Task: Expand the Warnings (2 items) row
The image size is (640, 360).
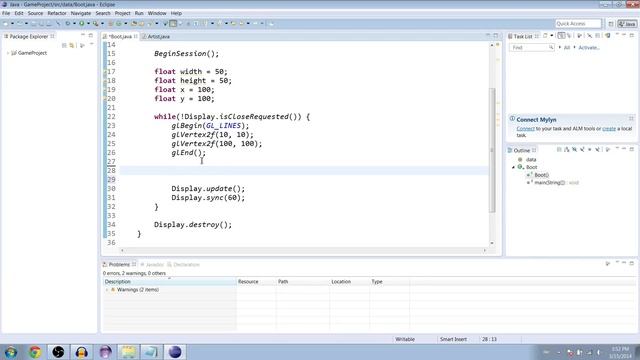Action: pyautogui.click(x=107, y=290)
